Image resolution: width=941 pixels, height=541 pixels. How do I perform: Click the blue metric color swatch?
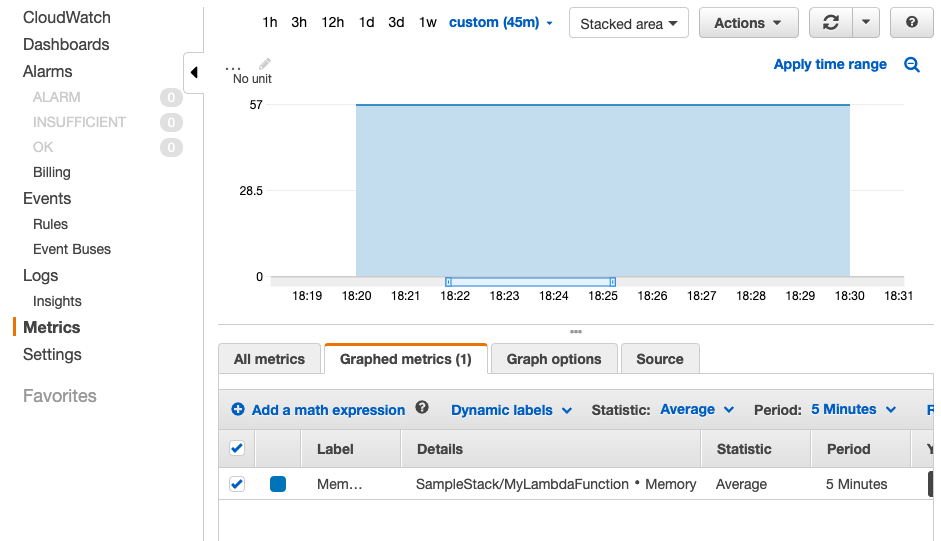click(x=278, y=484)
